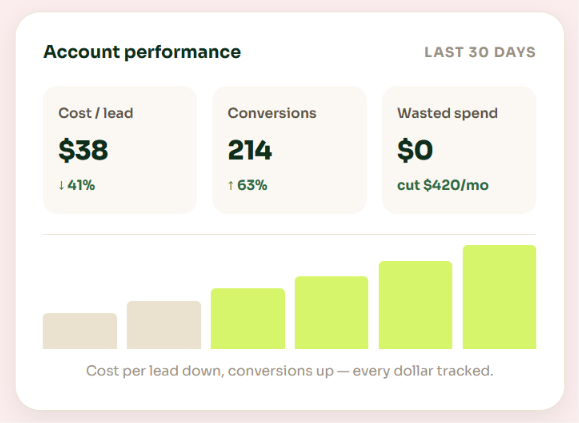Click the up arrow 63% indicator
Screen dimensions: 579x423
247,185
